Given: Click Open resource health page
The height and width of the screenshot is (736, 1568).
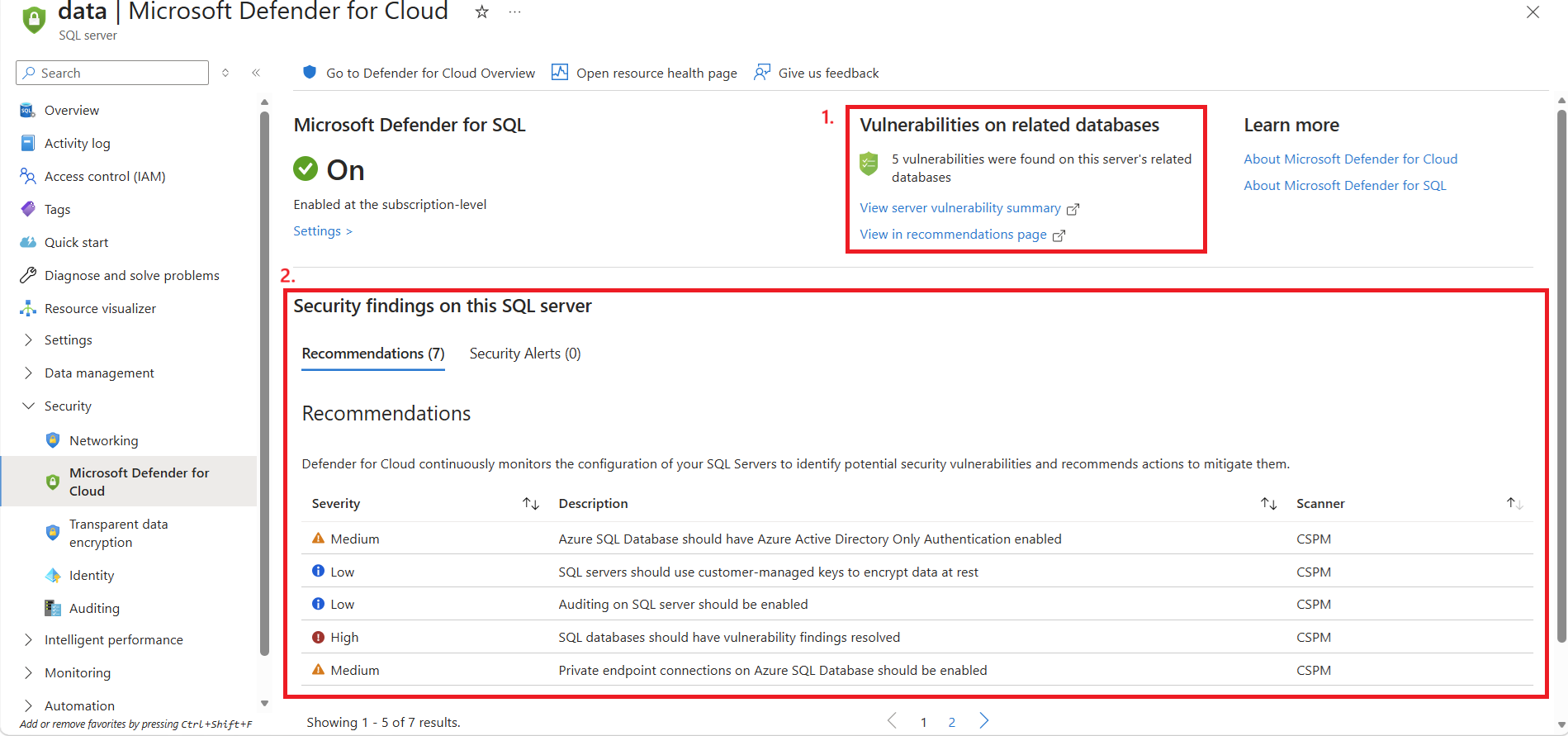Looking at the screenshot, I should pyautogui.click(x=645, y=73).
